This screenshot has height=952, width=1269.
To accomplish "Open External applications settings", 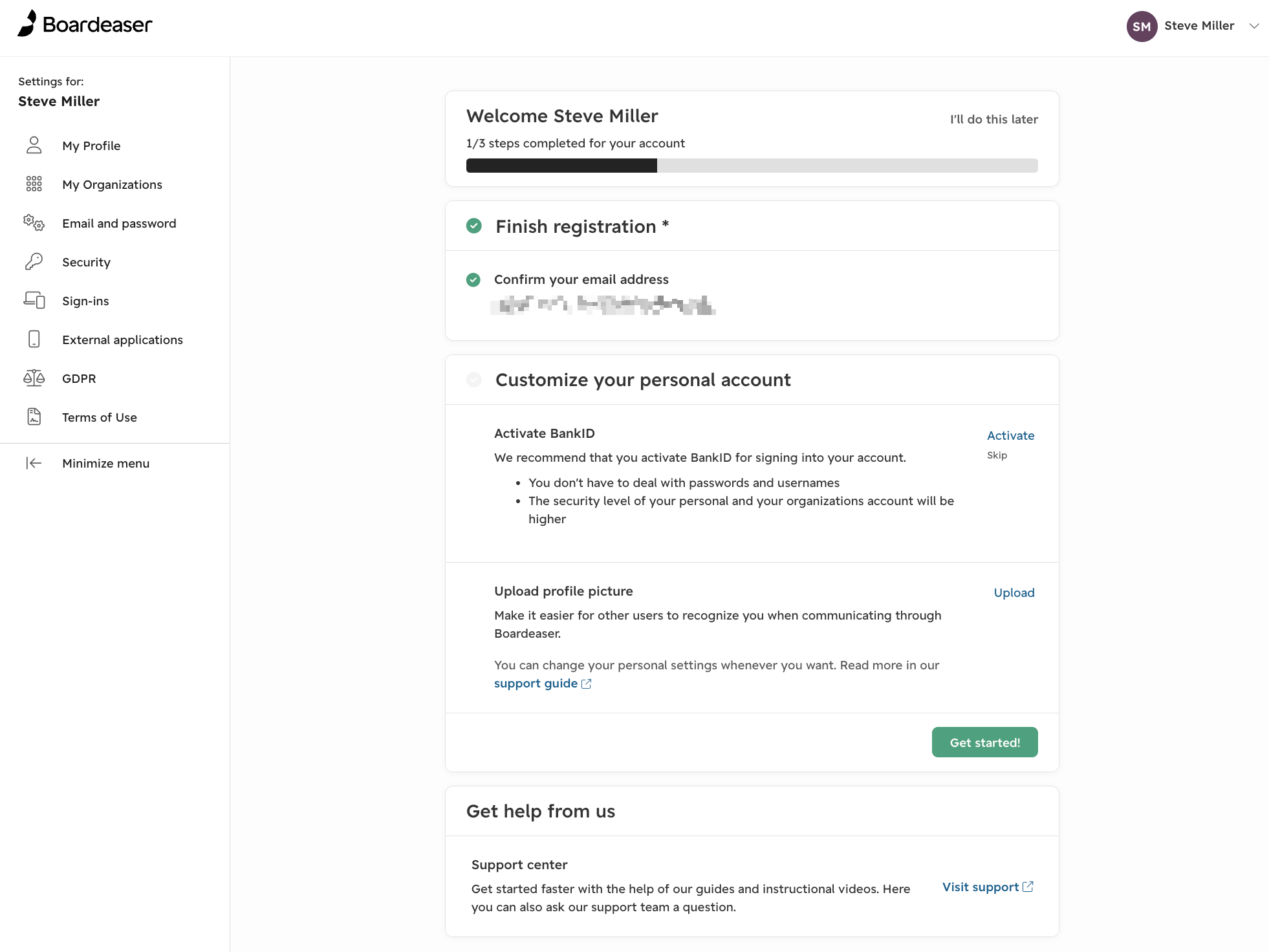I will [x=122, y=340].
